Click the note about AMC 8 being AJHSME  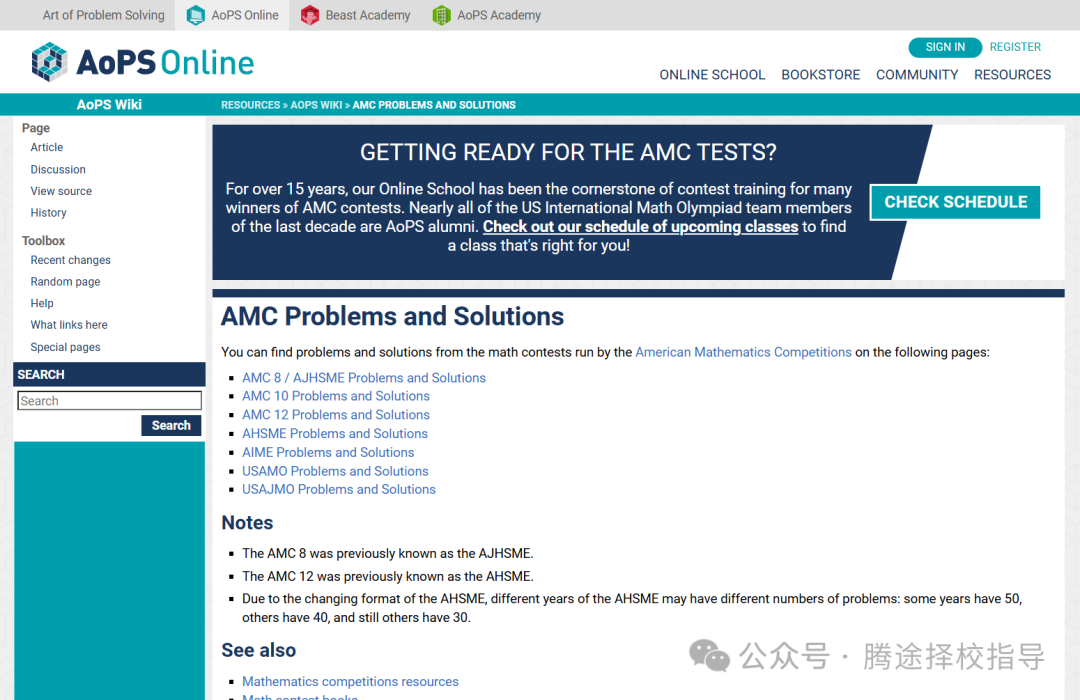coord(388,553)
